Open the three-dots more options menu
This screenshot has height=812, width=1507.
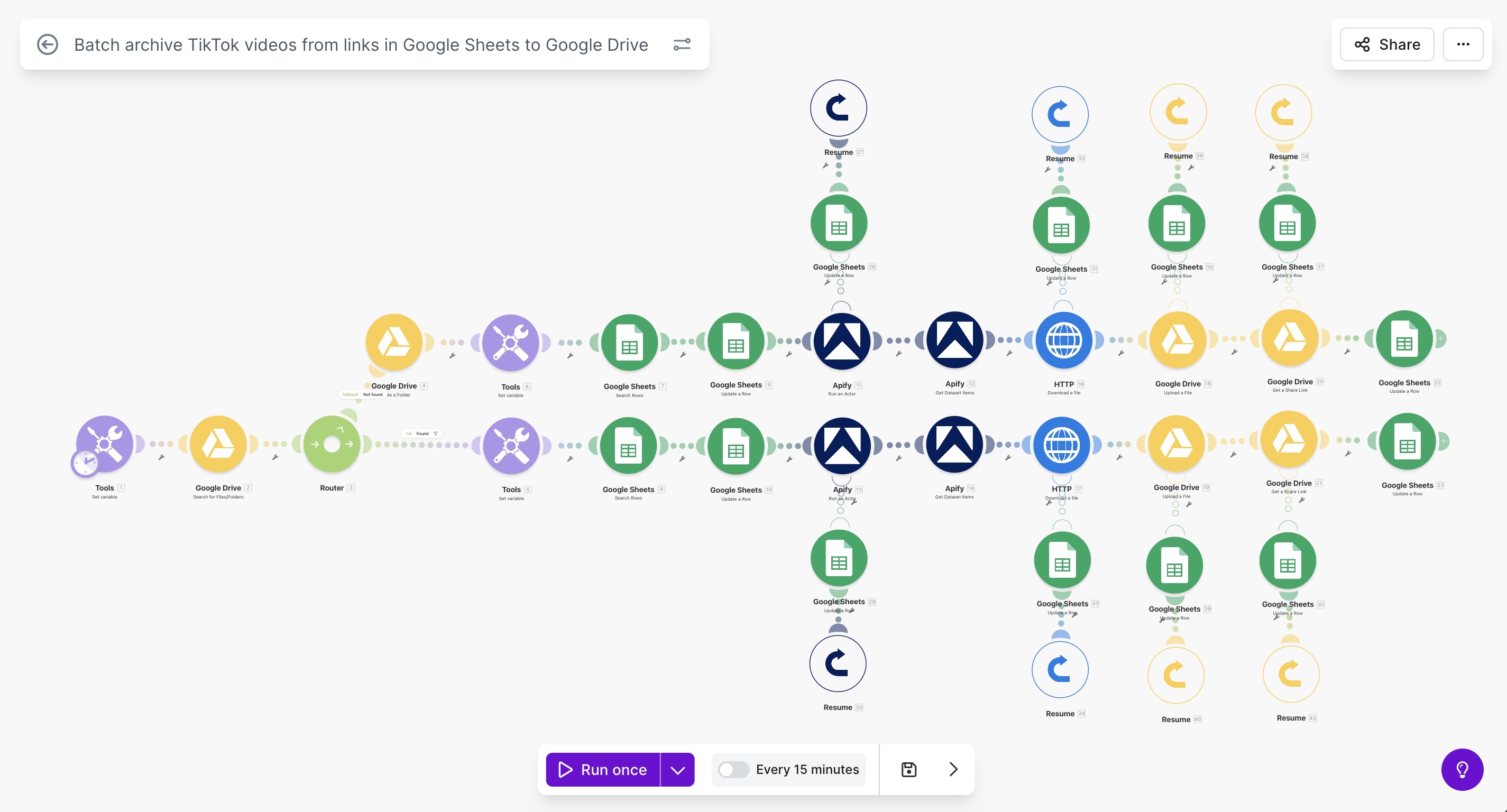click(x=1463, y=44)
